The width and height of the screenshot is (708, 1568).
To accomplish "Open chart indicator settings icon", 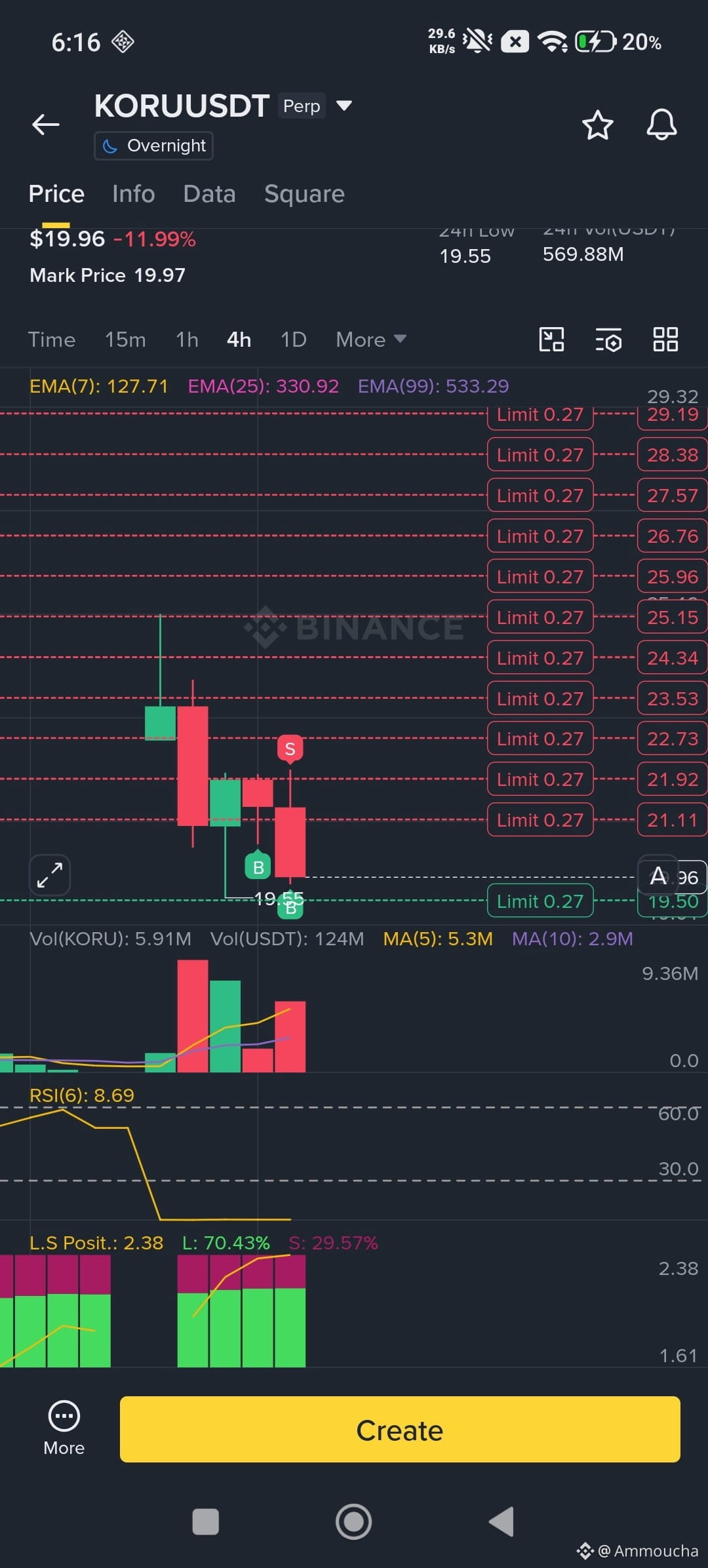I will tap(608, 340).
